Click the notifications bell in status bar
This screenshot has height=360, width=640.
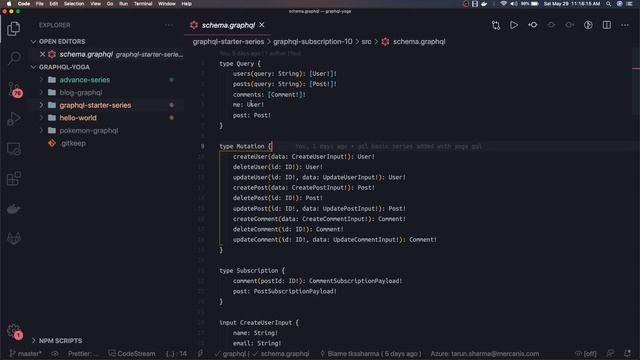(x=627, y=353)
